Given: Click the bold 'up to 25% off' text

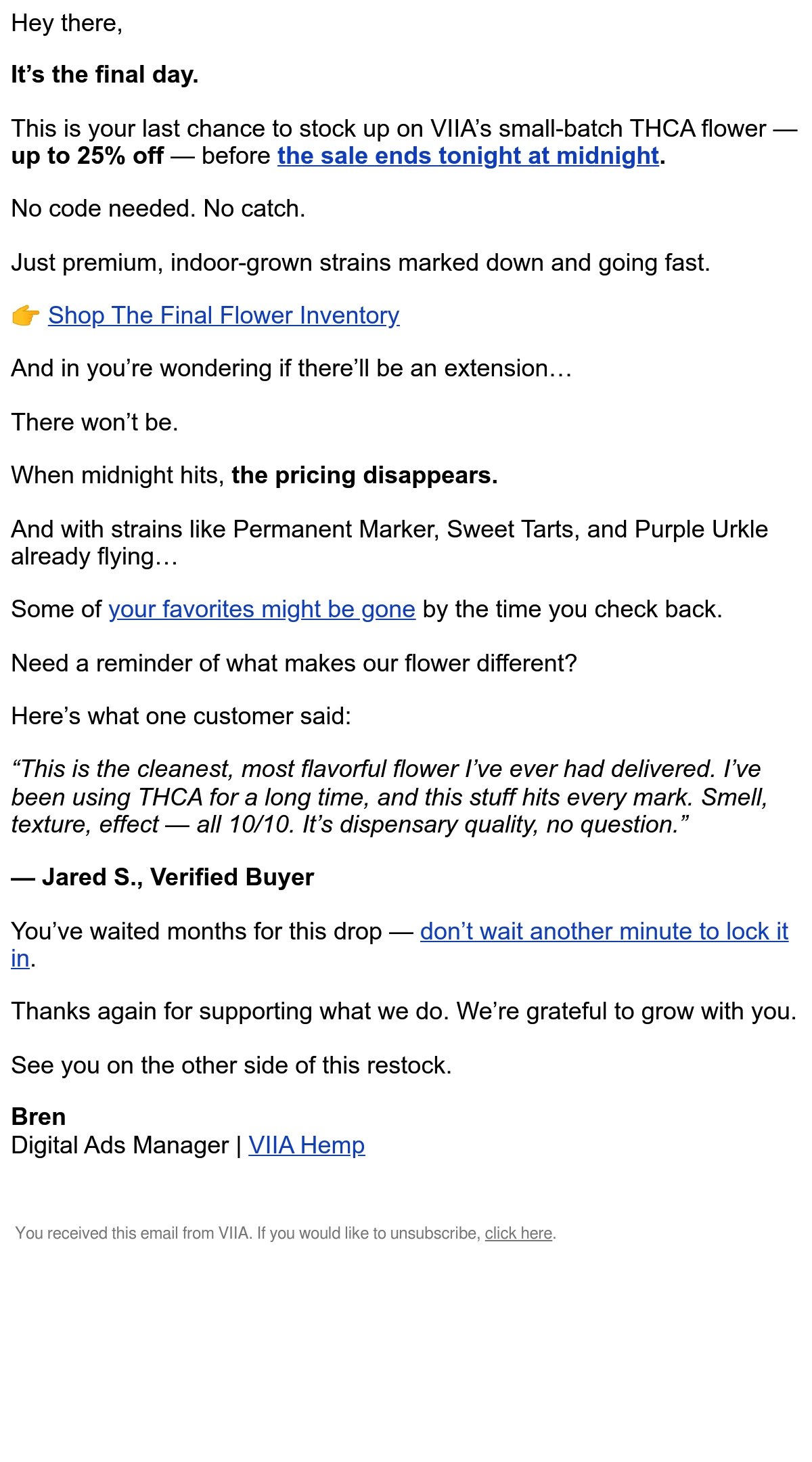Looking at the screenshot, I should (87, 156).
